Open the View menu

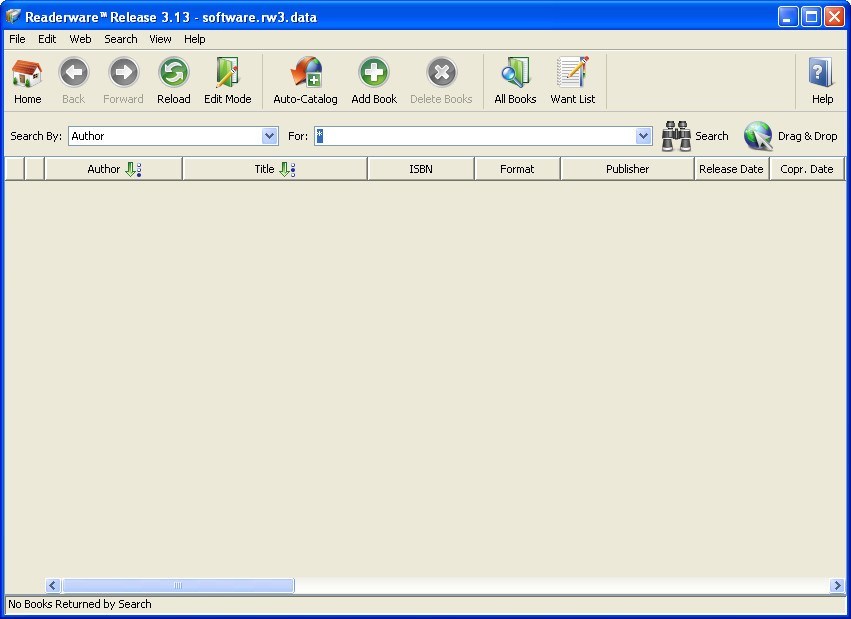pyautogui.click(x=160, y=39)
